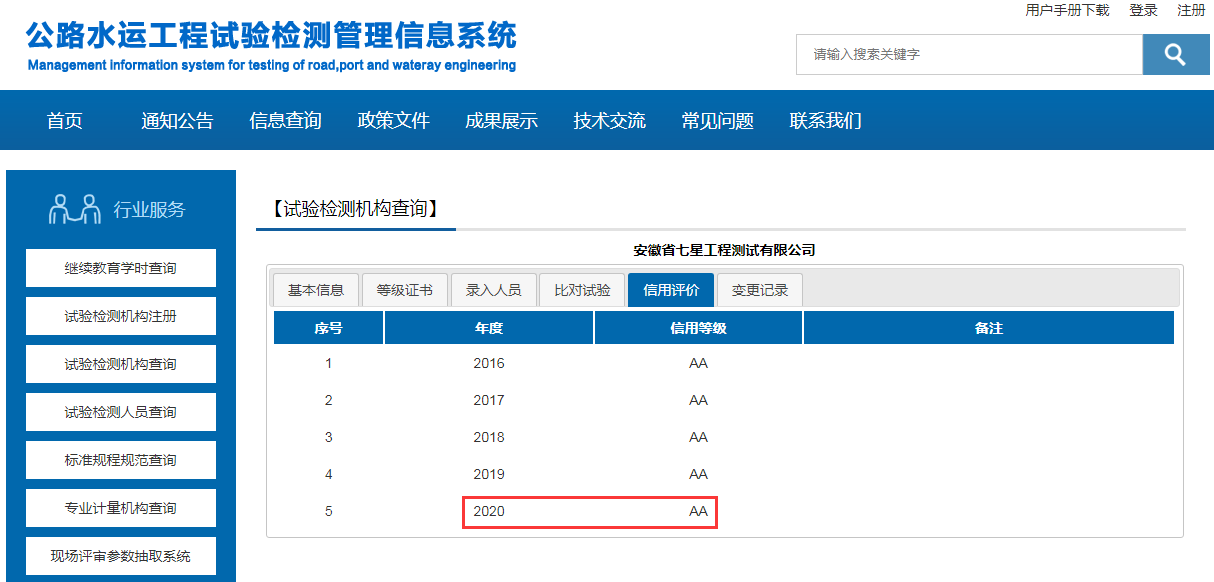
Task: Click the 行业服务 sidebar heading
Action: [x=149, y=210]
